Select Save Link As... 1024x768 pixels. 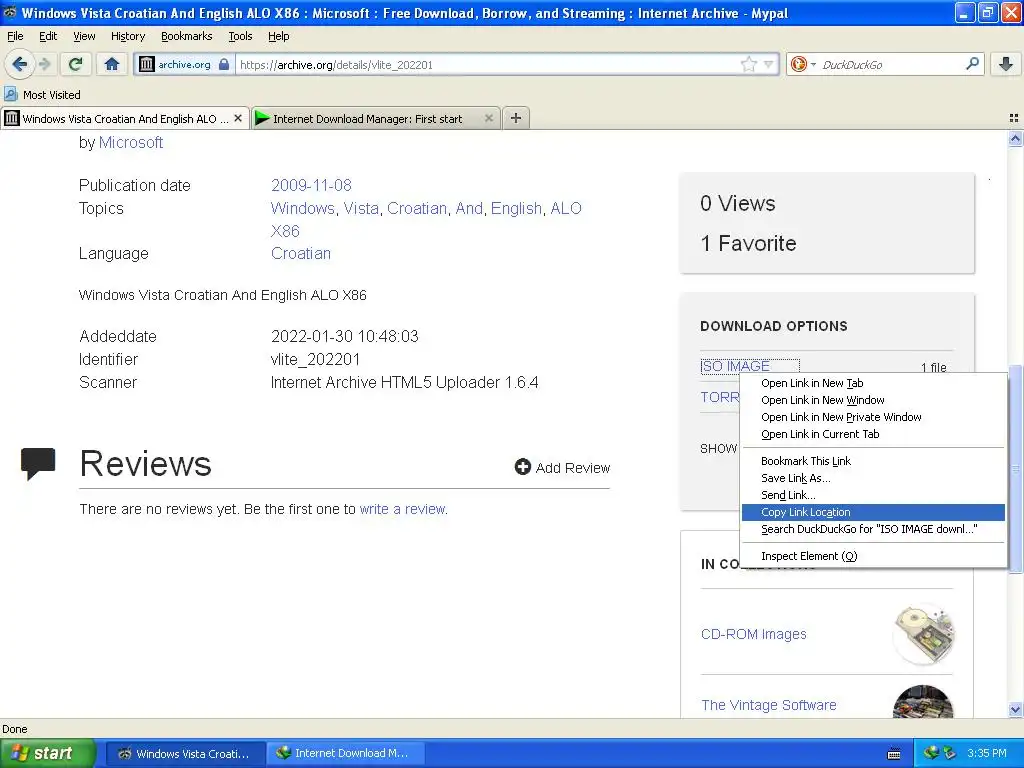[873, 477]
